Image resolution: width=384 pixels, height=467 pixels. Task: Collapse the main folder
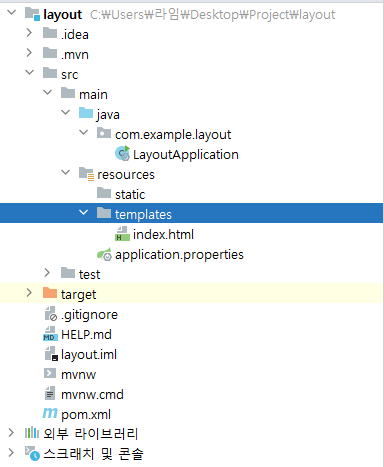48,92
